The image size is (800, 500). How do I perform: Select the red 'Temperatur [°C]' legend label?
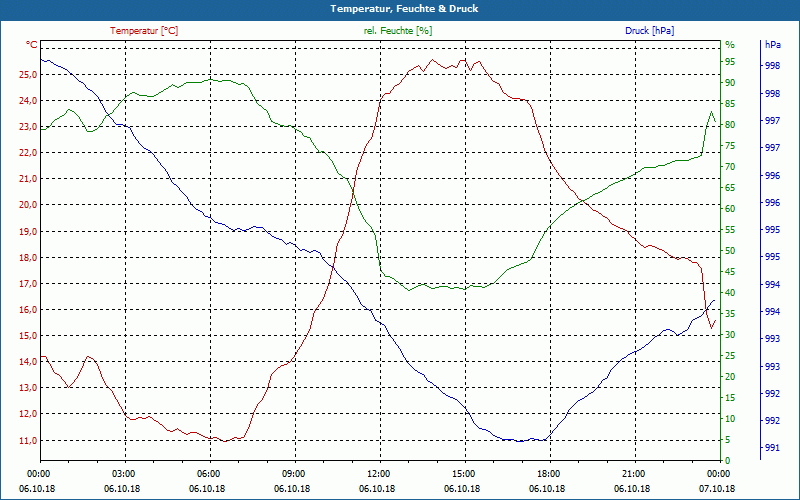click(144, 31)
